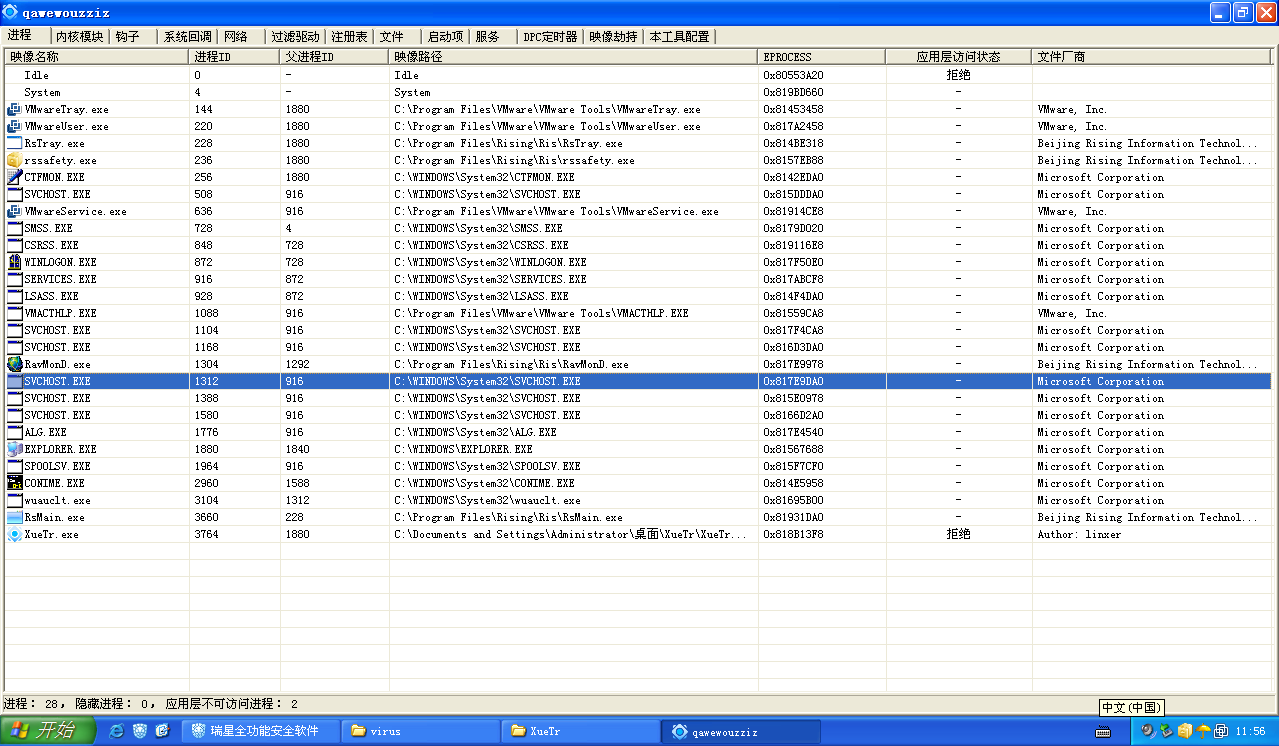Image resolution: width=1279 pixels, height=746 pixels.
Task: Switch to the 系统回调 tab
Action: coord(188,37)
